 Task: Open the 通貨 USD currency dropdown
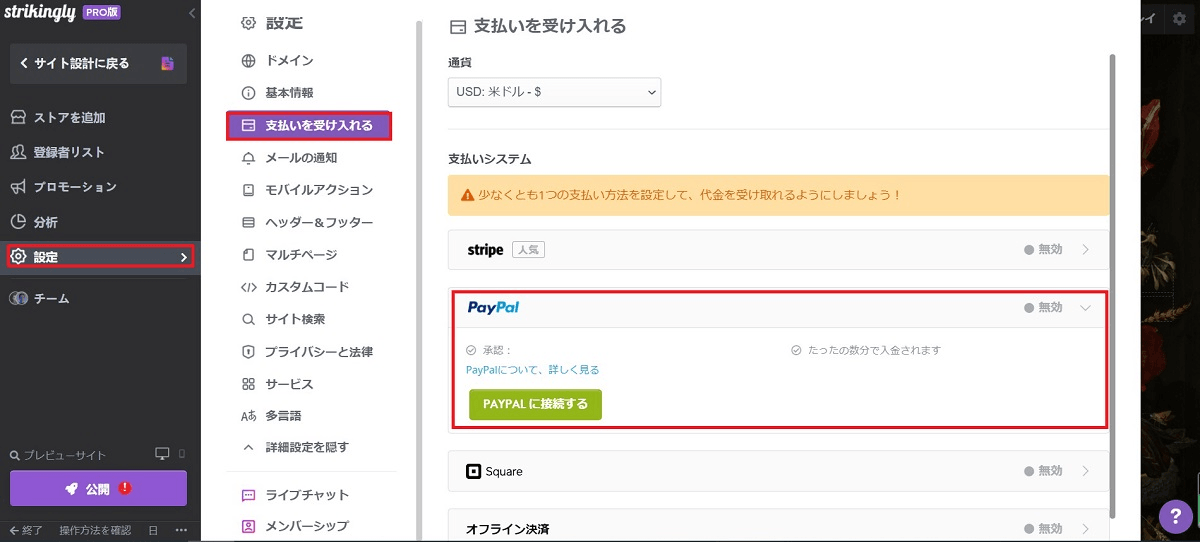tap(555, 92)
